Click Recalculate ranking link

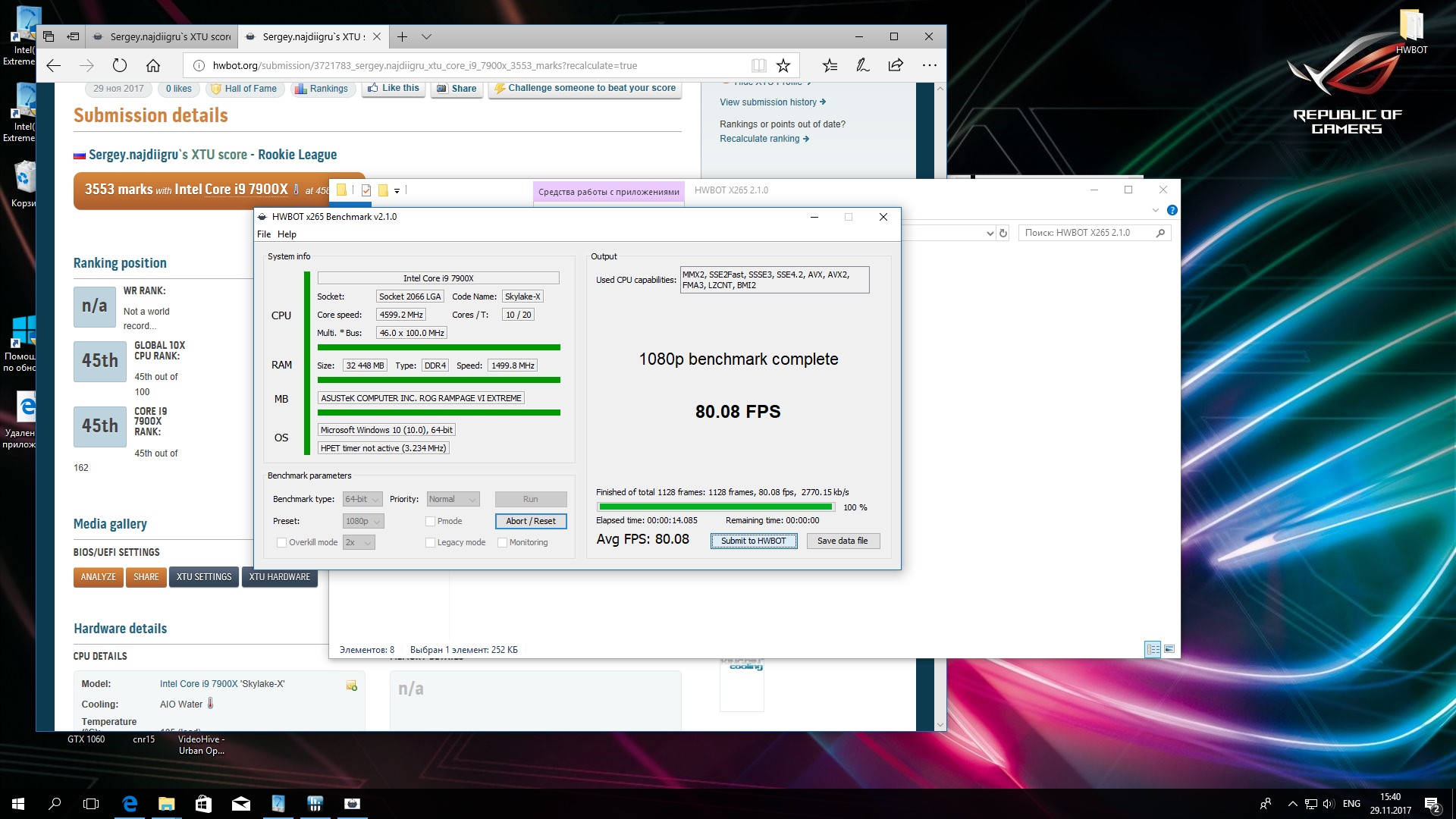pos(764,139)
